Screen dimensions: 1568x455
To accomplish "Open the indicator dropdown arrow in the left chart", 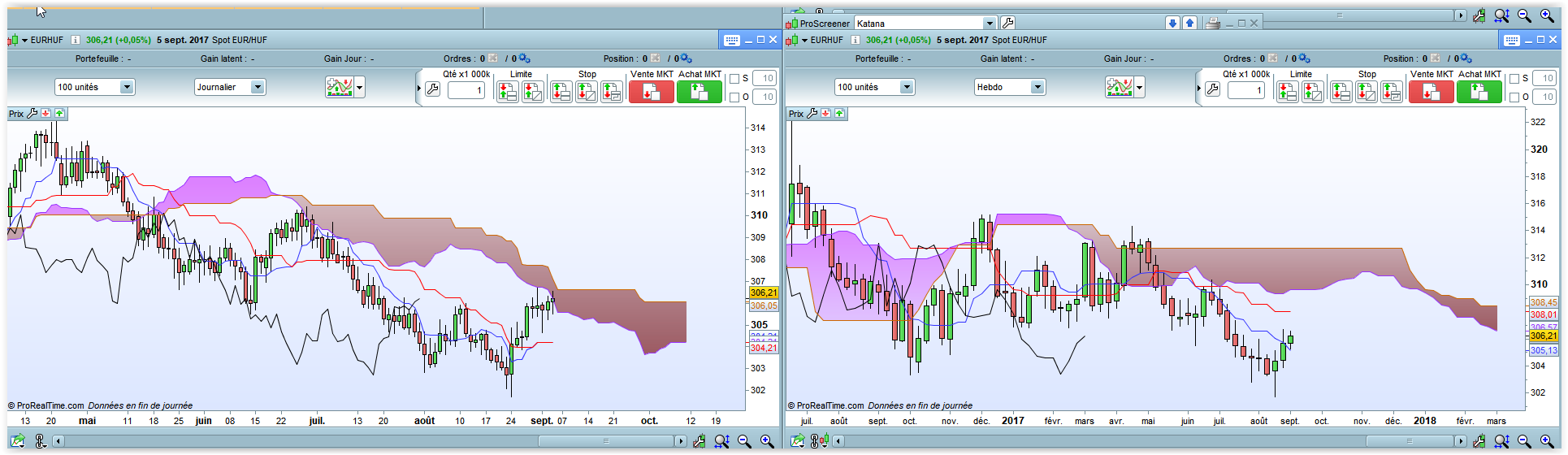I will [x=360, y=87].
